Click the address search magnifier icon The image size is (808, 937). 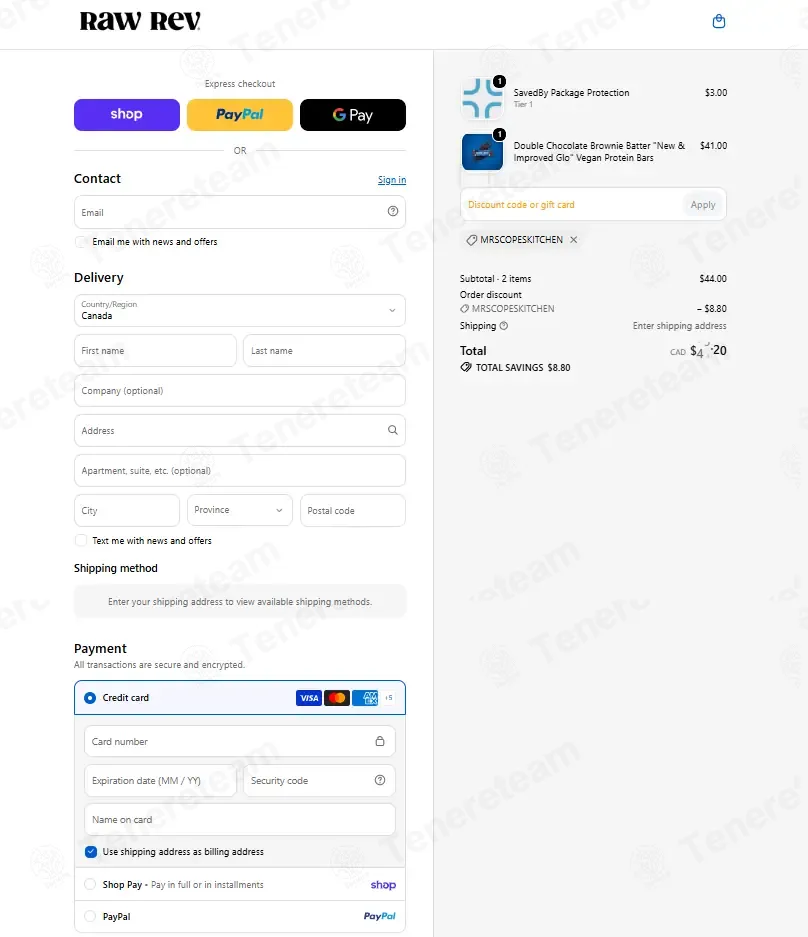(393, 430)
